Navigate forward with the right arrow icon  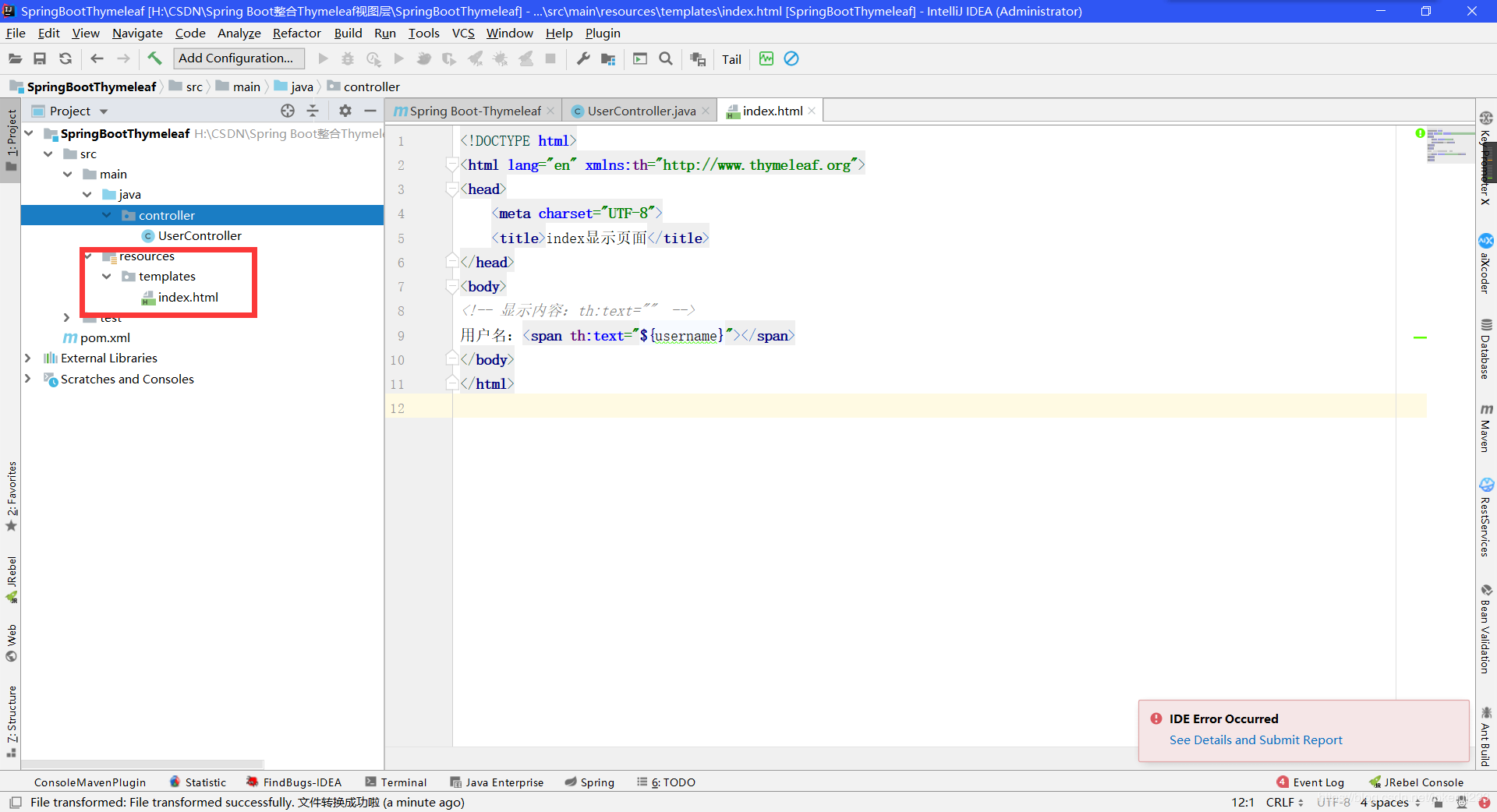[123, 58]
